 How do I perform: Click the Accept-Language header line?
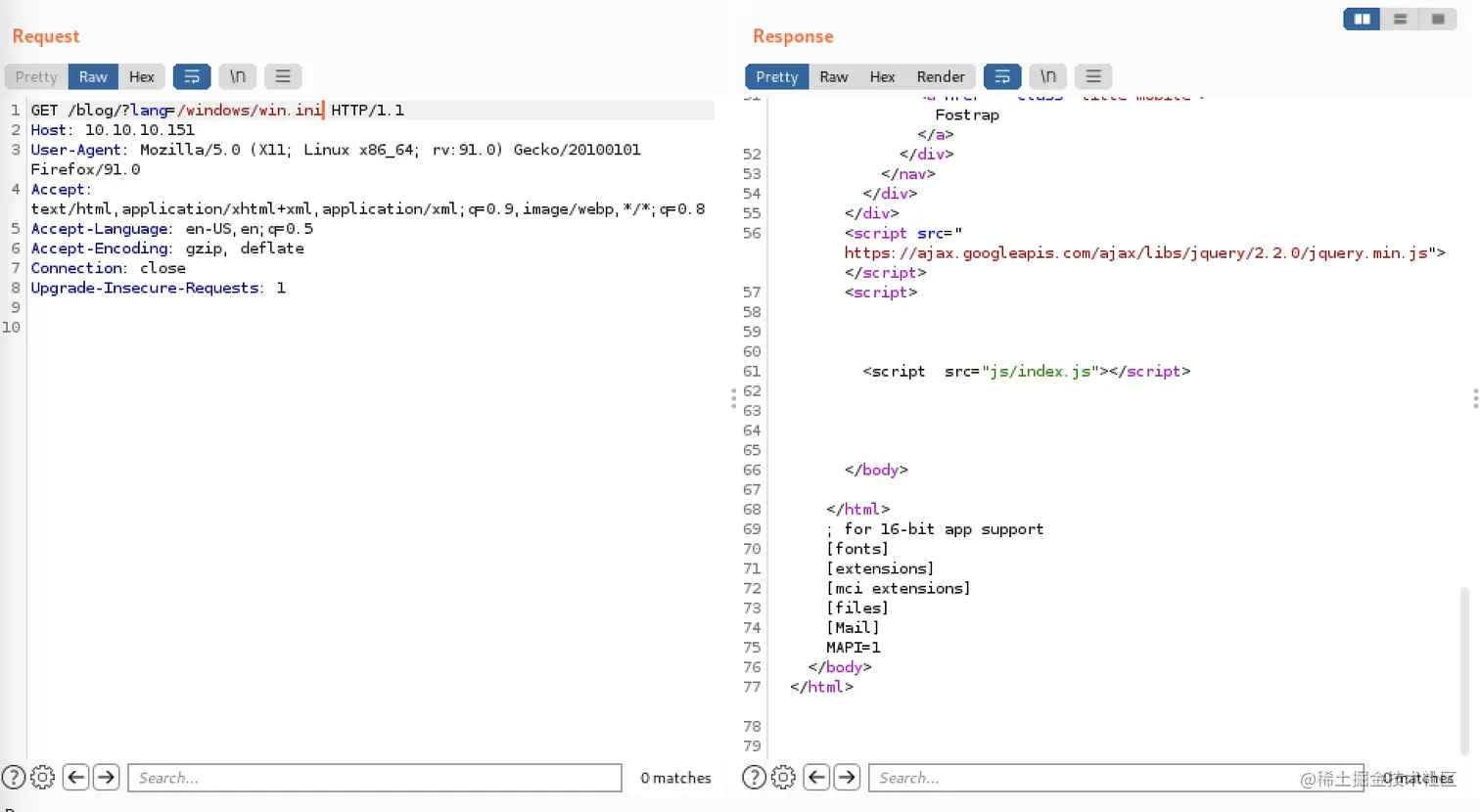(172, 228)
